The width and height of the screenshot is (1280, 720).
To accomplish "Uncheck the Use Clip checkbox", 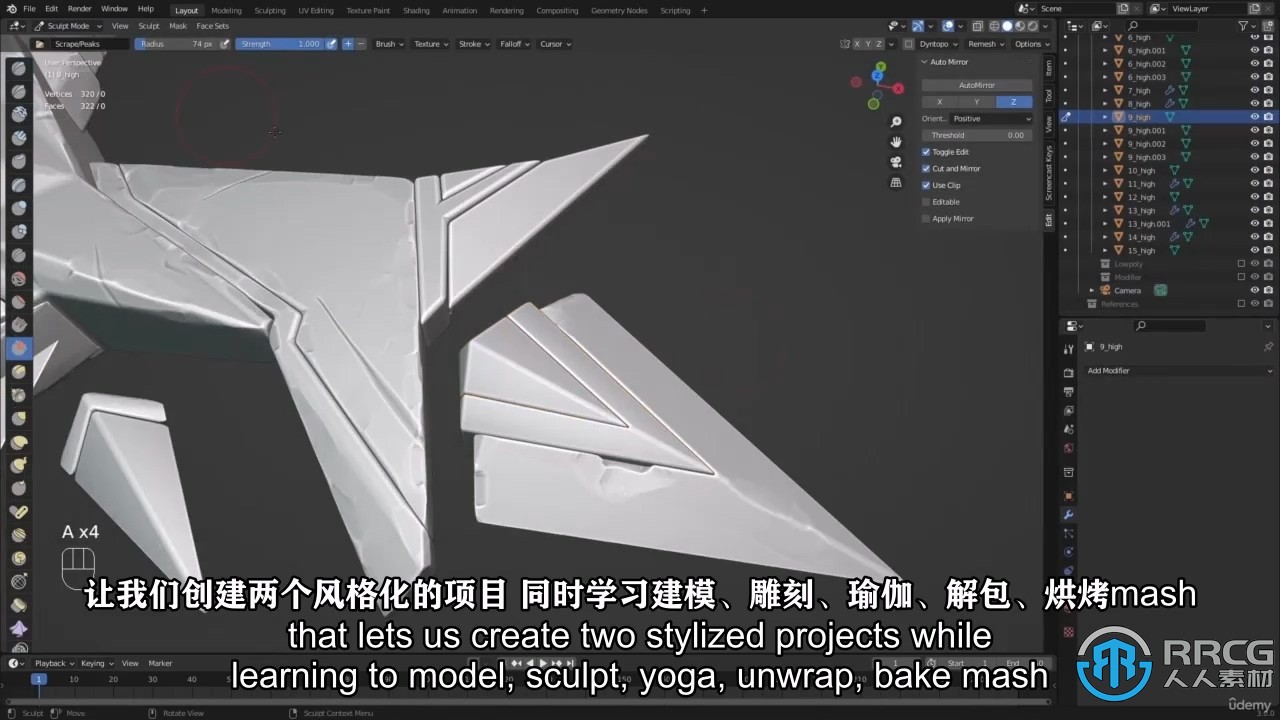I will tap(926, 185).
